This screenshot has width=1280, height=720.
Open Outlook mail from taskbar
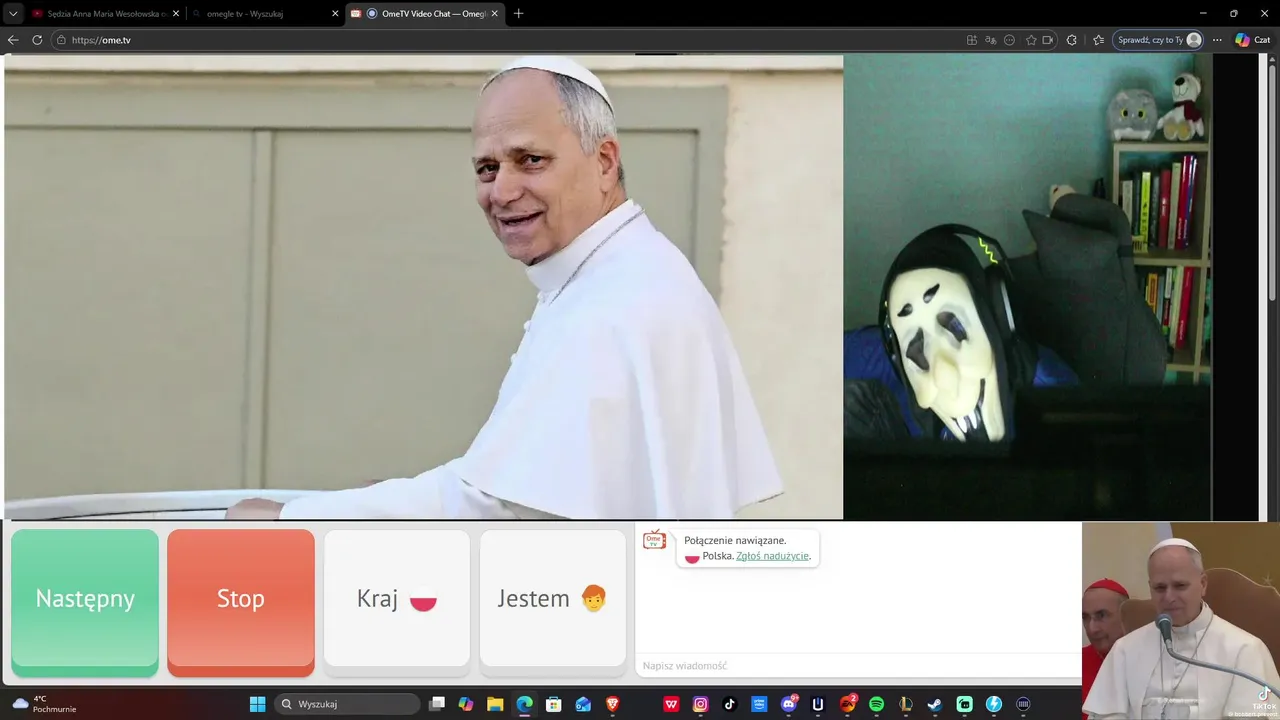583,704
